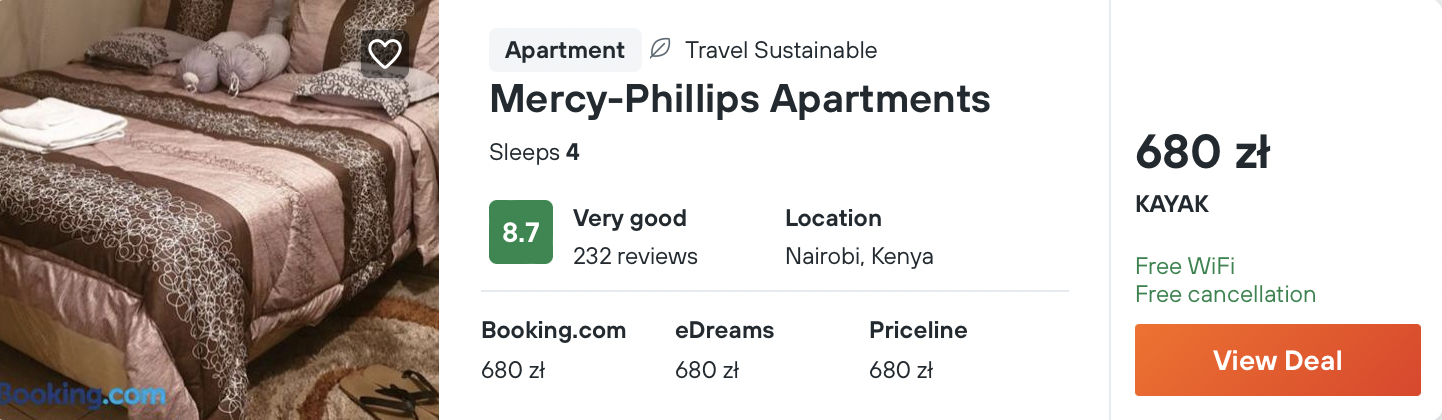Open the Mercy-Phillips Apartments title
The height and width of the screenshot is (420, 1442).
pyautogui.click(x=739, y=99)
